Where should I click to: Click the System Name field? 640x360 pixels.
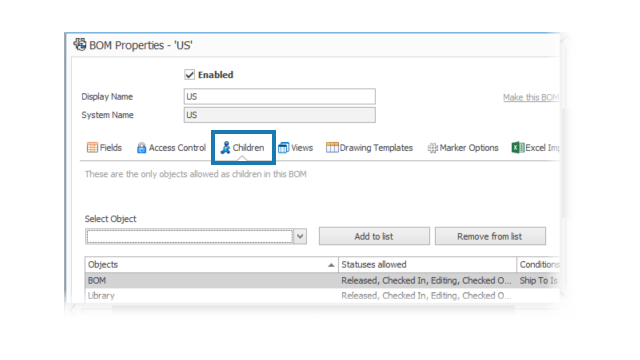click(x=280, y=115)
